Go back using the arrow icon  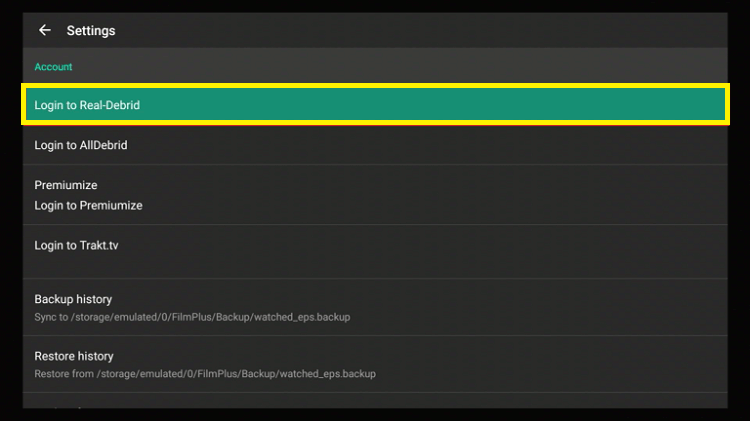tap(44, 30)
